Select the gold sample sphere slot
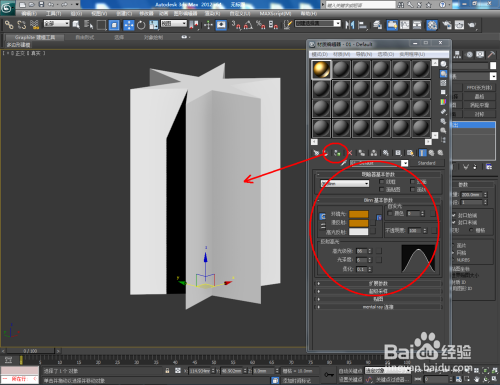This screenshot has height=385, width=500. tap(321, 69)
